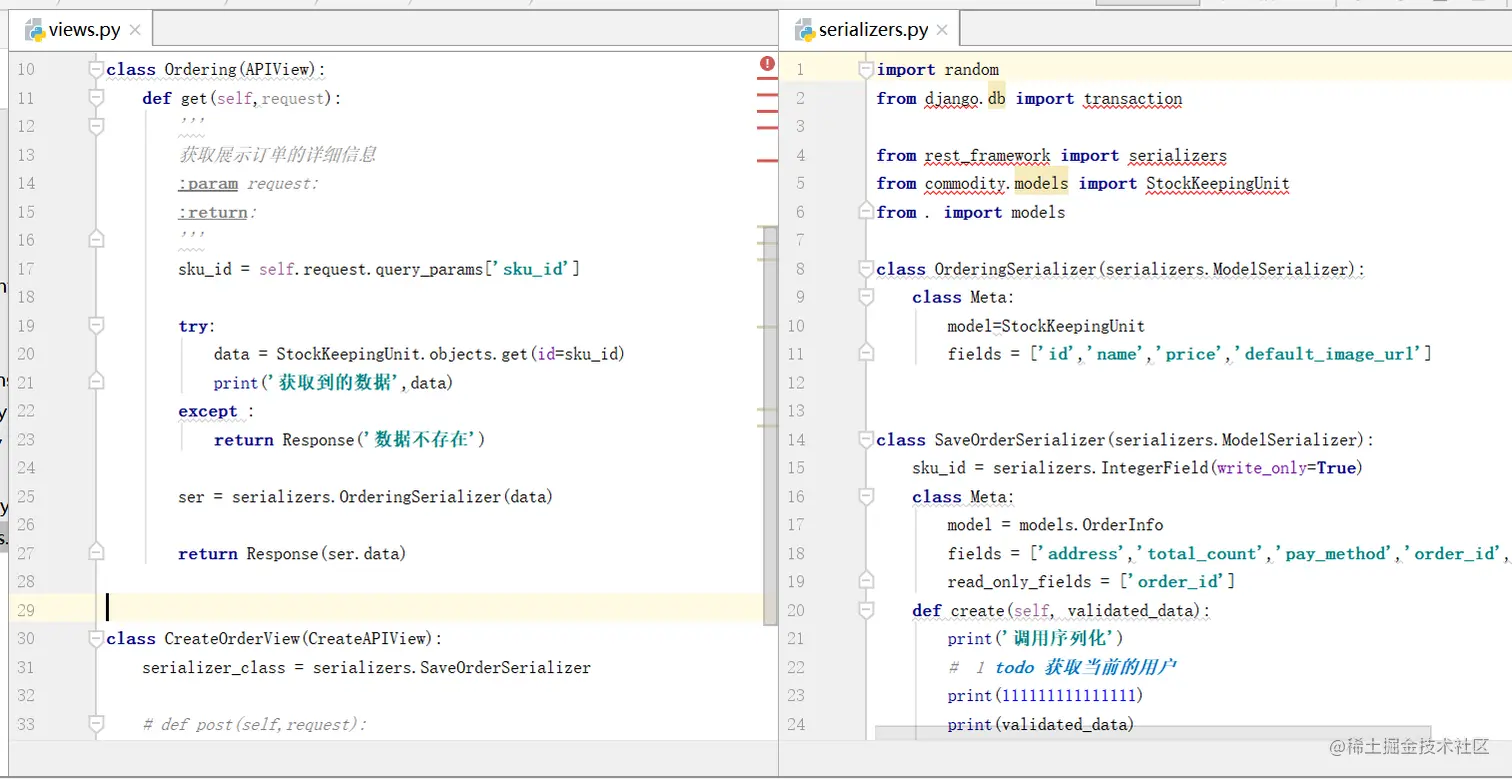Click line number 17 in views.py gutter
This screenshot has height=779, width=1512.
26,268
